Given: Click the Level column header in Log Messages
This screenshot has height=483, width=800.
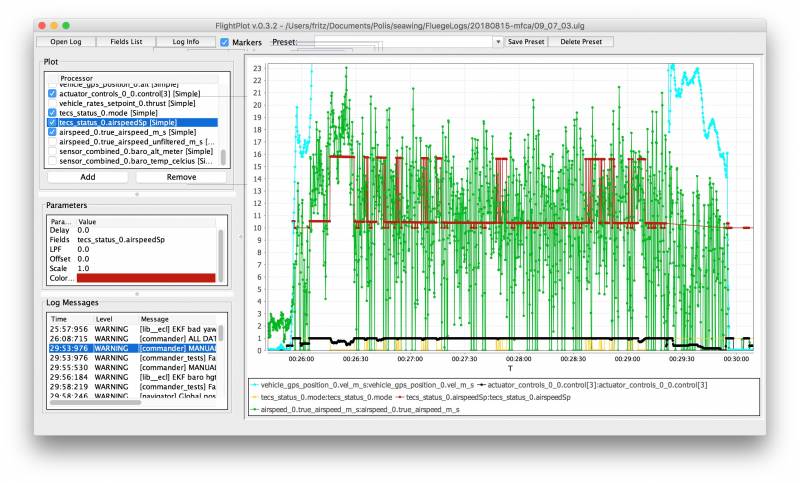Looking at the screenshot, I should [104, 317].
